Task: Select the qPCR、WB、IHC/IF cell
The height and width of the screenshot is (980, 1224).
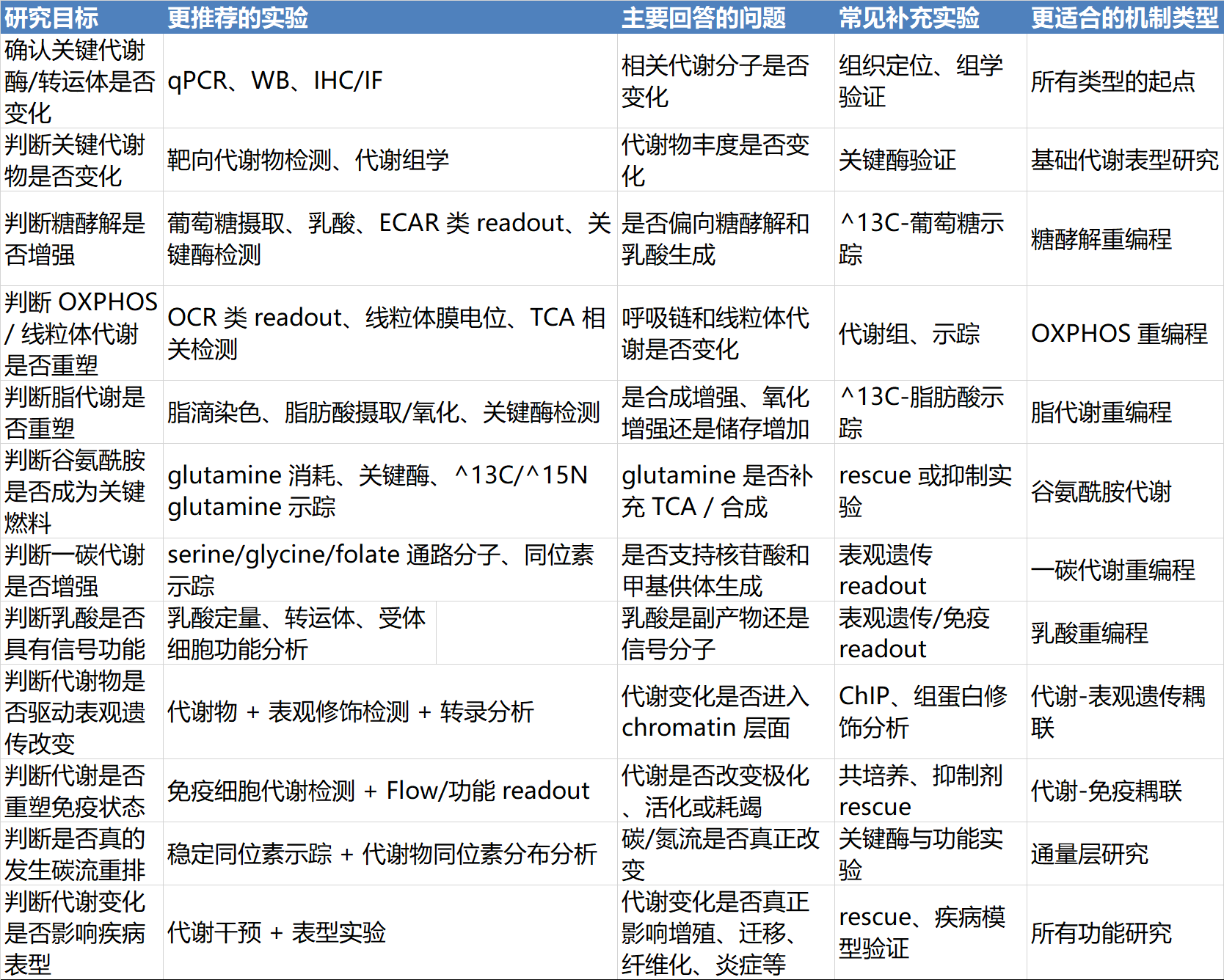Action: tap(275, 81)
